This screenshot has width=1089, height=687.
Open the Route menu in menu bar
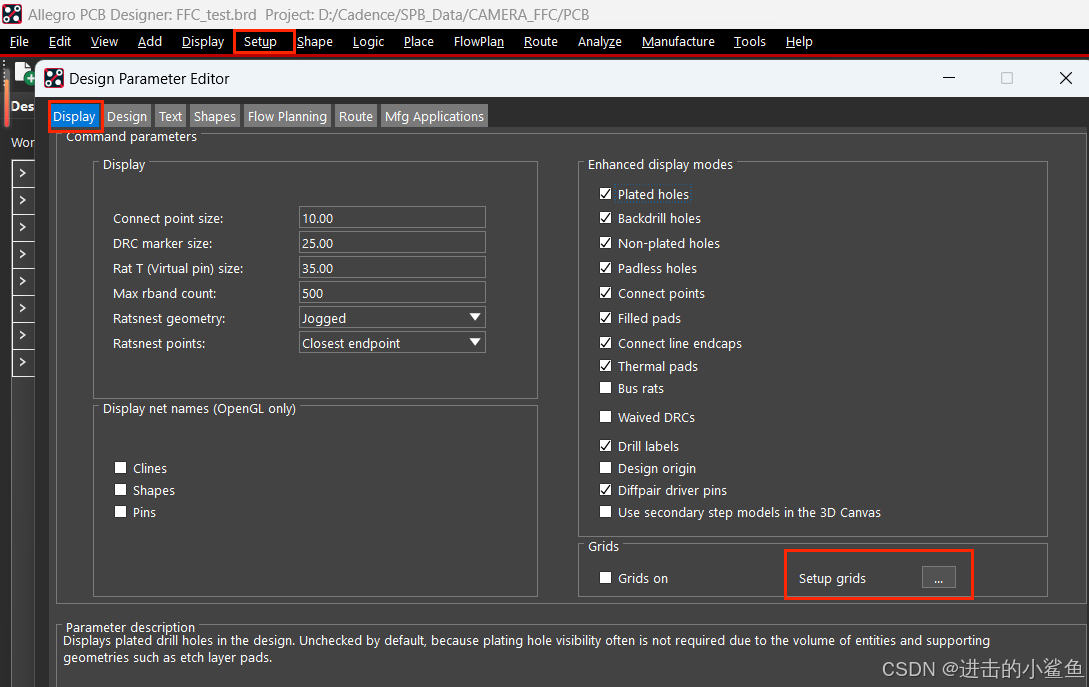point(540,42)
